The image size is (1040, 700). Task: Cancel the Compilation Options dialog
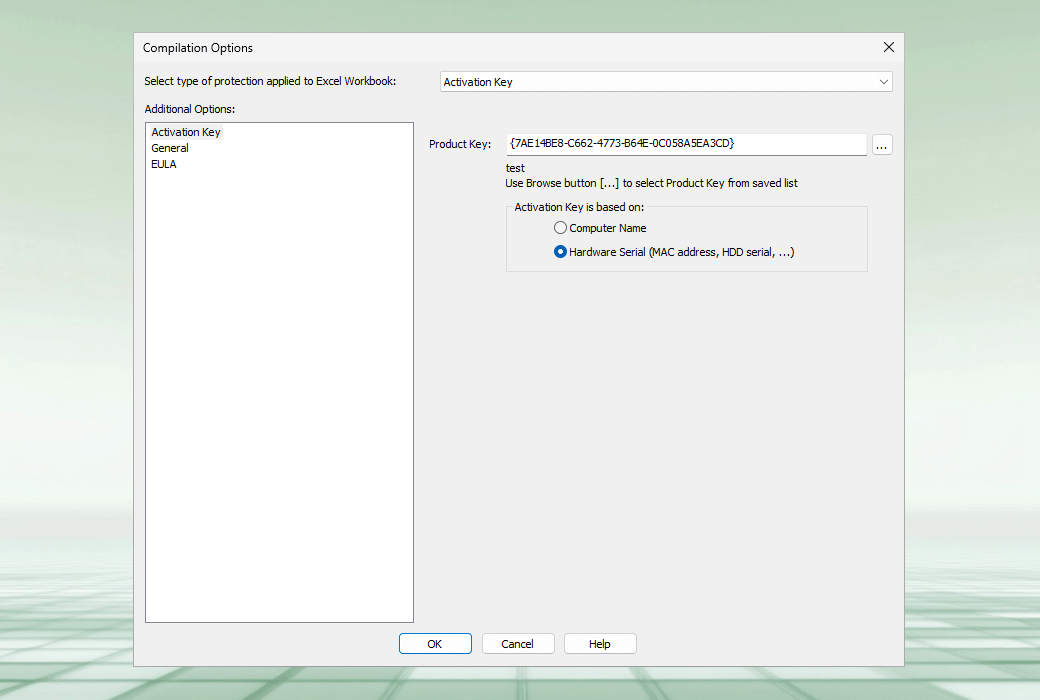coord(518,644)
